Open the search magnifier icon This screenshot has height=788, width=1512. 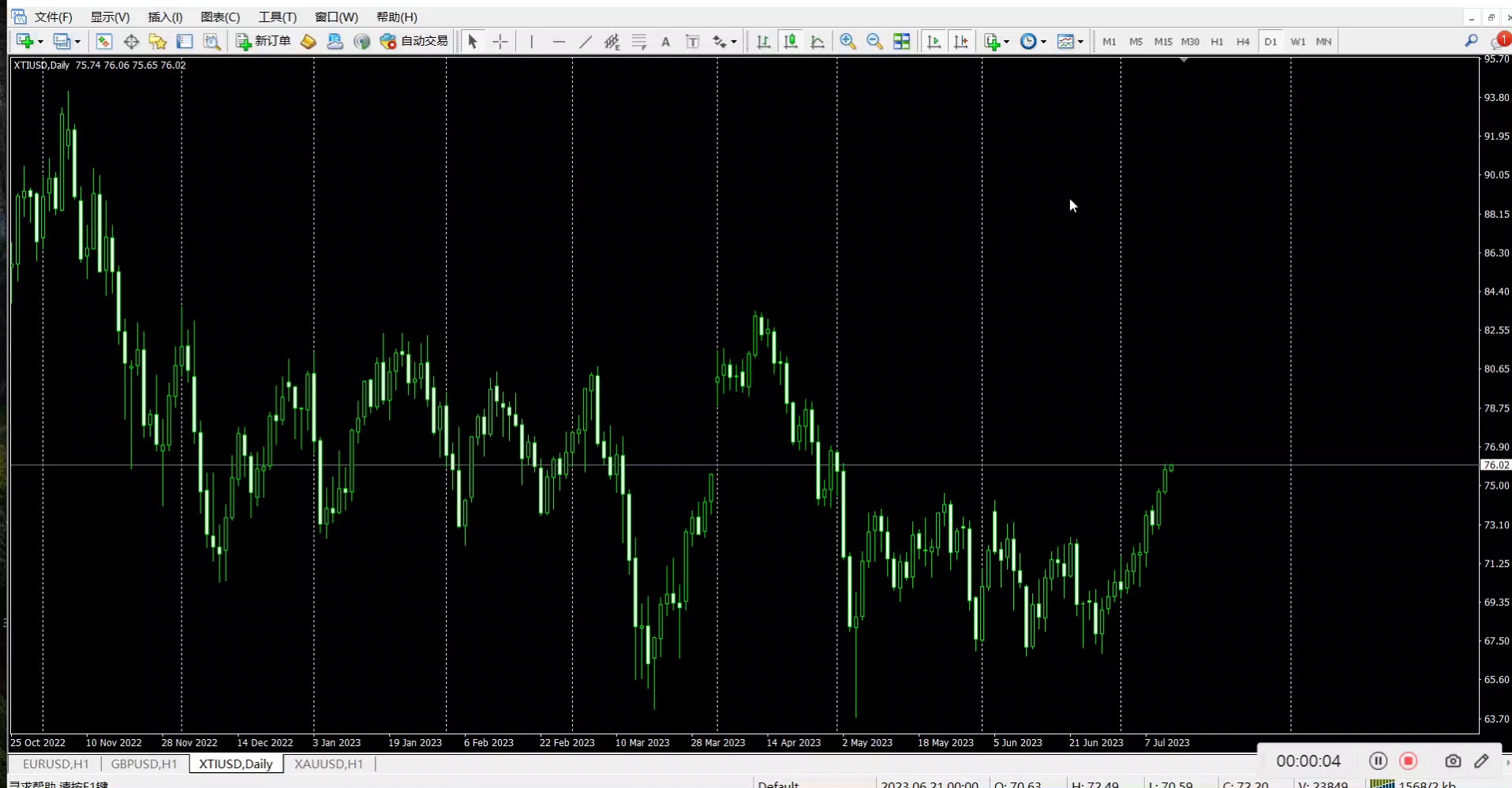click(1471, 41)
